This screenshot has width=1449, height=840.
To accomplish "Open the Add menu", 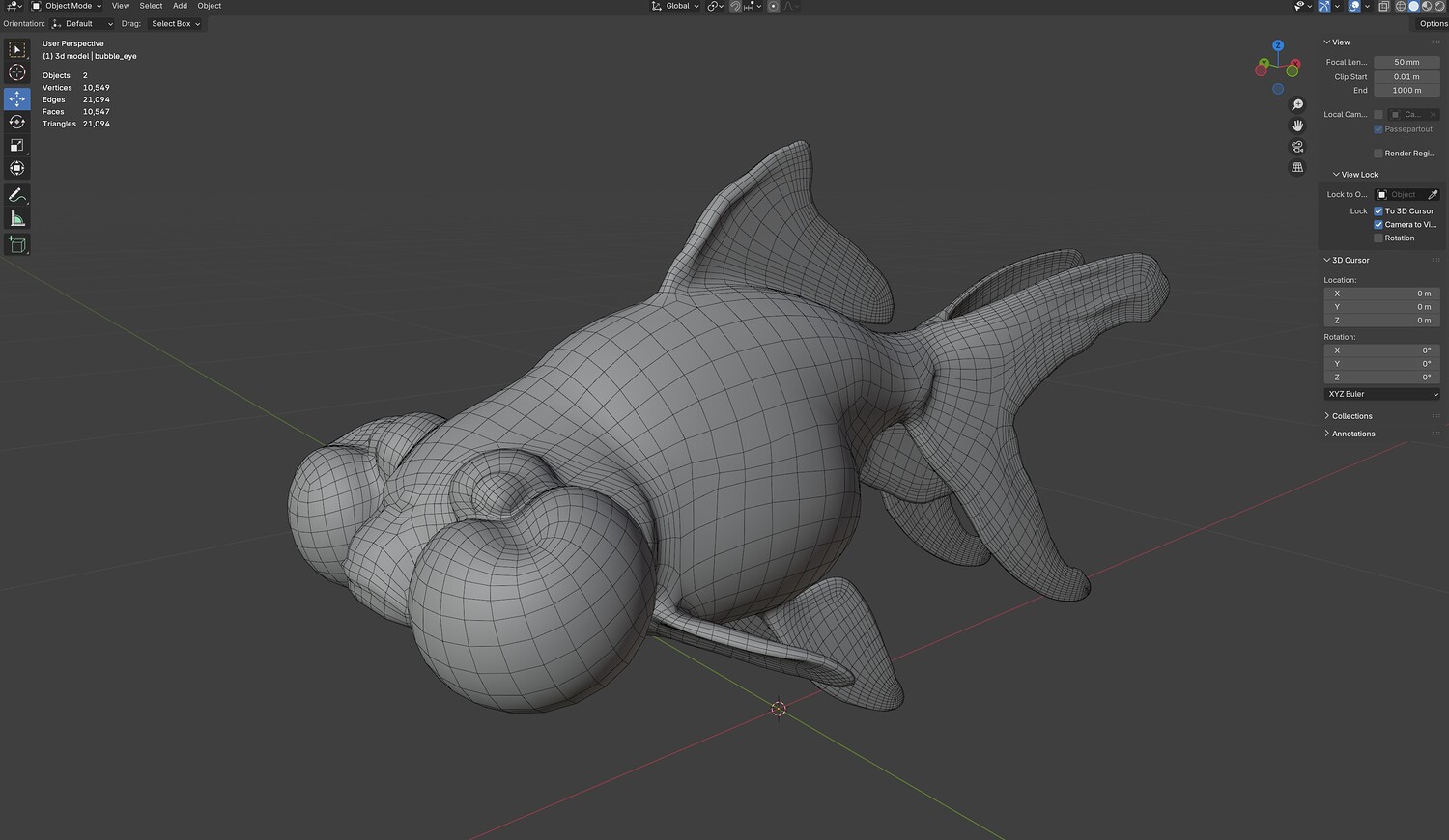I will [x=181, y=6].
